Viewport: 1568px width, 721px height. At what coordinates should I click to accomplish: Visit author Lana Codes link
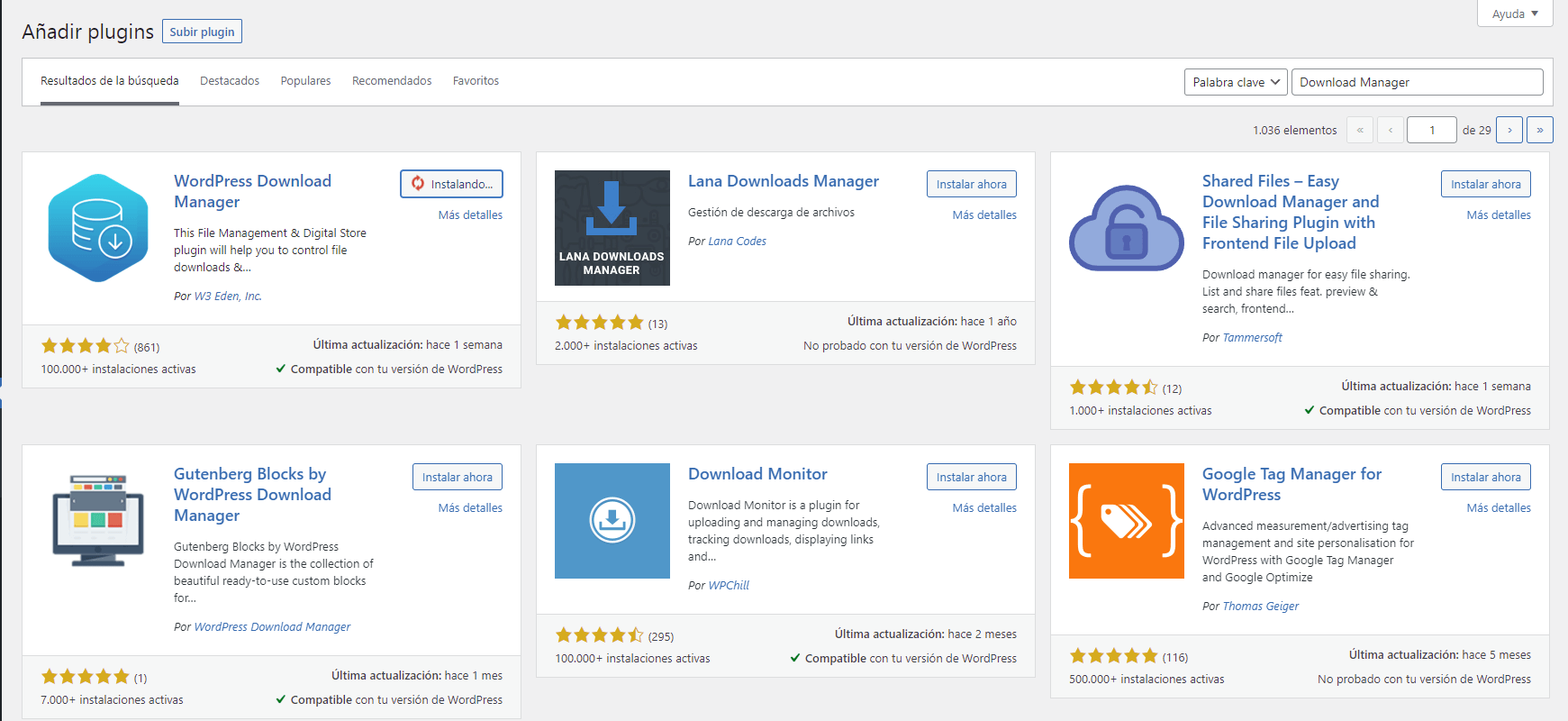tap(738, 242)
